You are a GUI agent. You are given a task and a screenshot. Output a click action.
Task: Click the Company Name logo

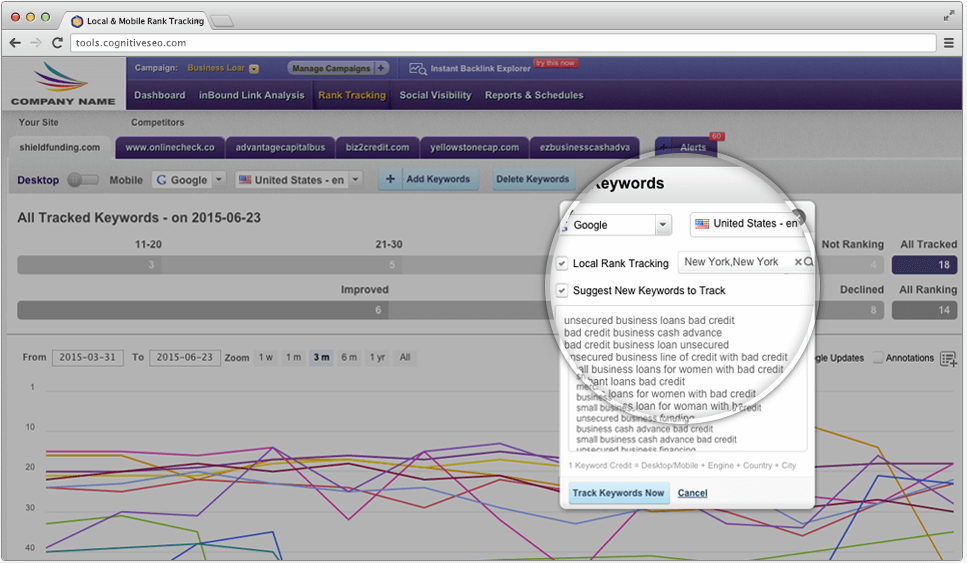62,84
